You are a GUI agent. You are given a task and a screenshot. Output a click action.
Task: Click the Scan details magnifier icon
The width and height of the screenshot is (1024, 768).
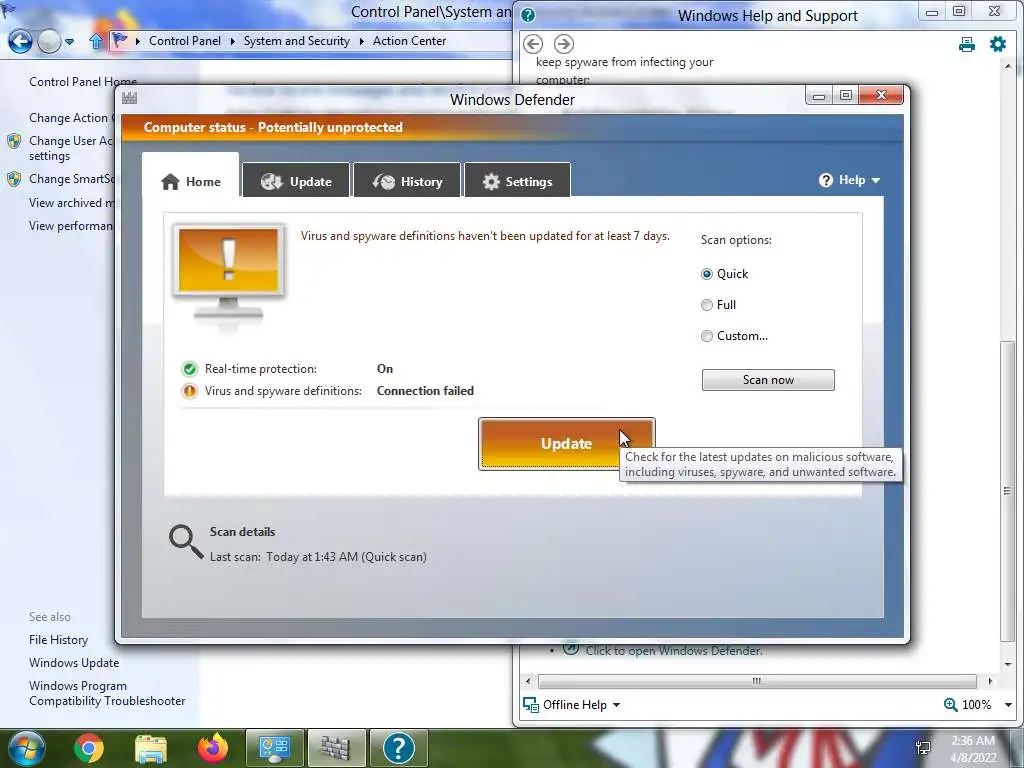185,542
